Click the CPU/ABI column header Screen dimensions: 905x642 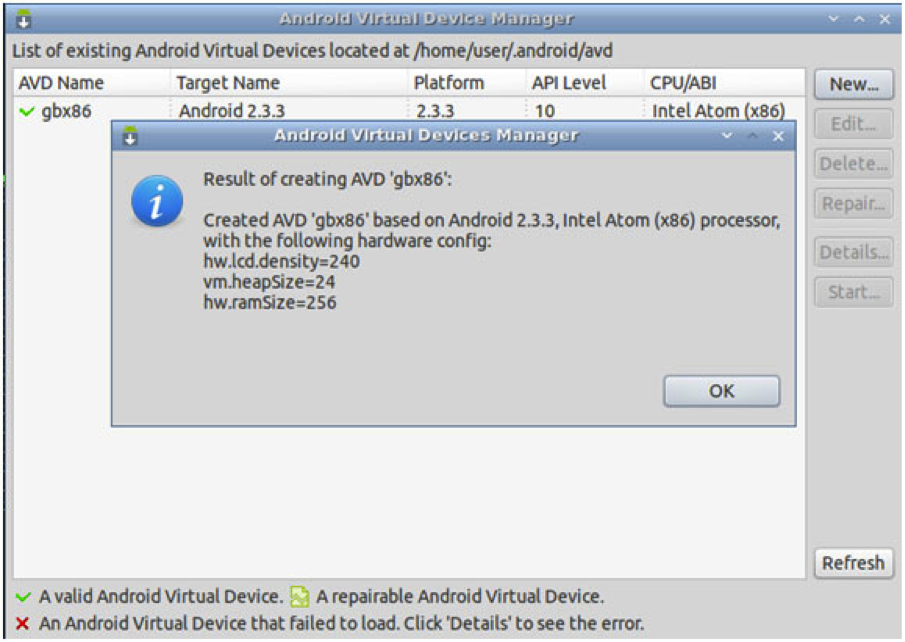pos(683,83)
